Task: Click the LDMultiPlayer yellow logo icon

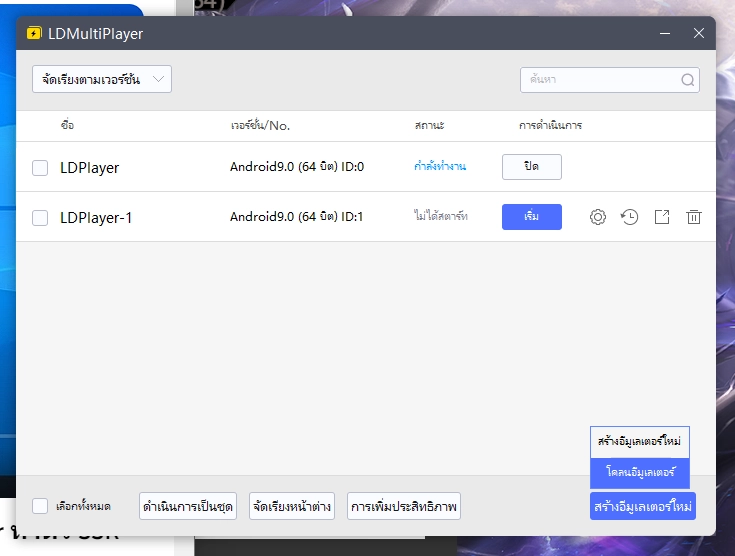Action: [x=34, y=33]
